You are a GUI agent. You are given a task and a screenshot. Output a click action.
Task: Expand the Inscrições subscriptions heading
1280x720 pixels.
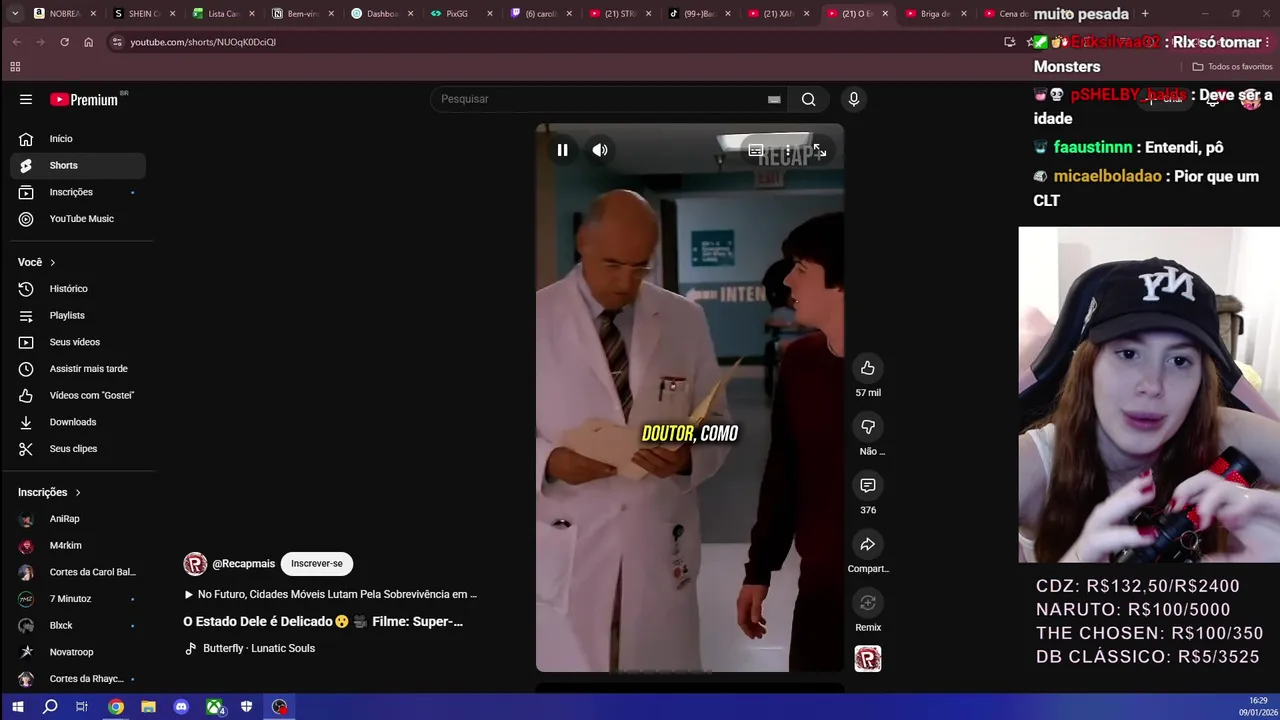point(49,492)
